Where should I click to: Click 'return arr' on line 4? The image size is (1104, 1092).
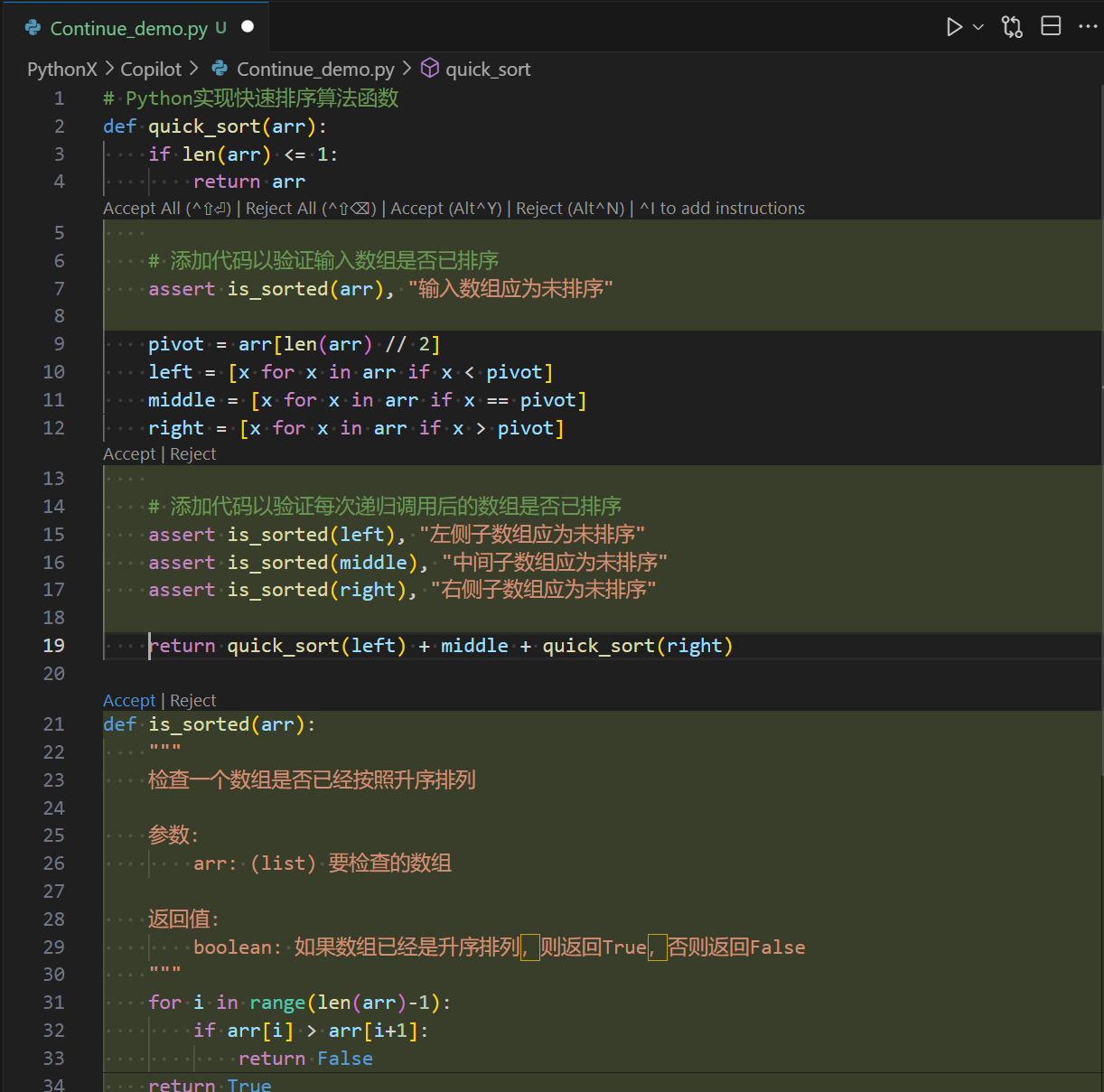(249, 182)
